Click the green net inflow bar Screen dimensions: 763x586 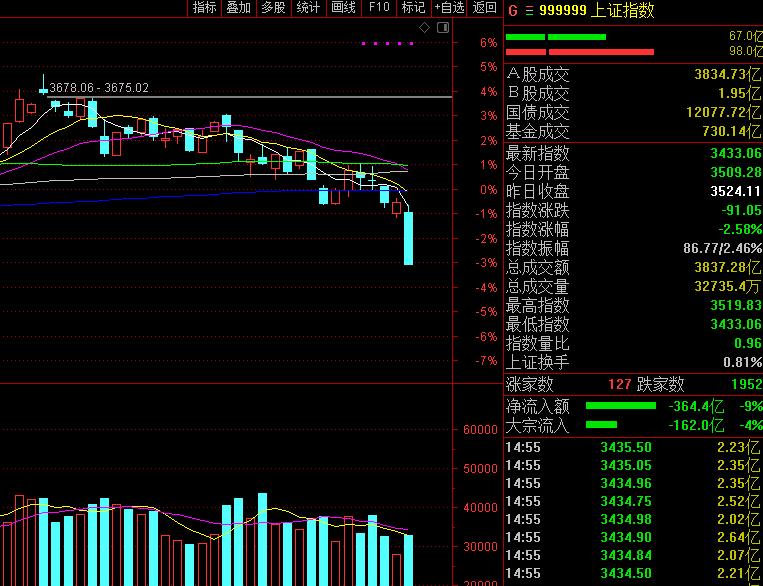[619, 406]
